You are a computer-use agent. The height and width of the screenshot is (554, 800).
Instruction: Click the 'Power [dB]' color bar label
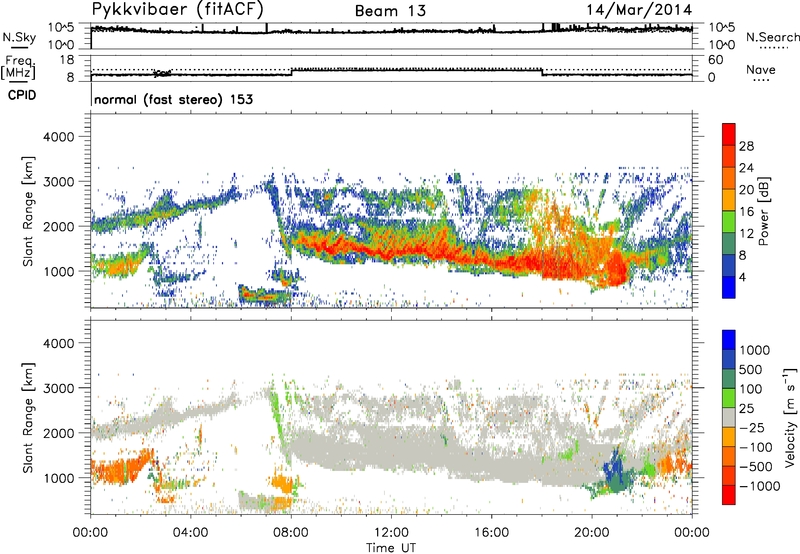763,211
